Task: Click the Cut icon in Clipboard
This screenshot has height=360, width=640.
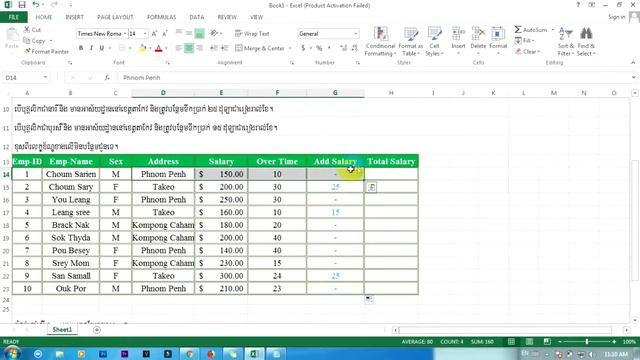Action: pos(27,30)
